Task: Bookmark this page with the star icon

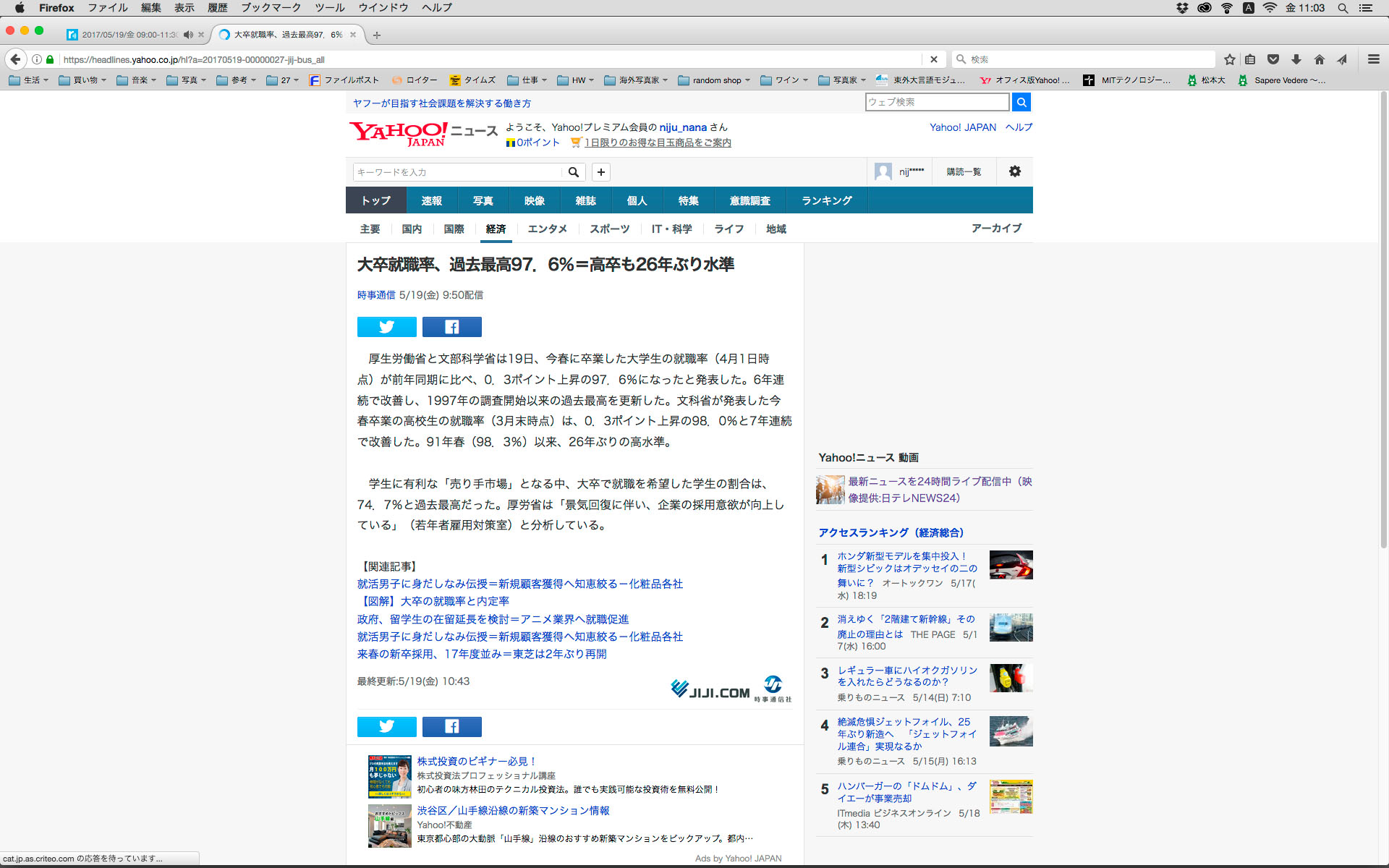Action: coord(1229,59)
